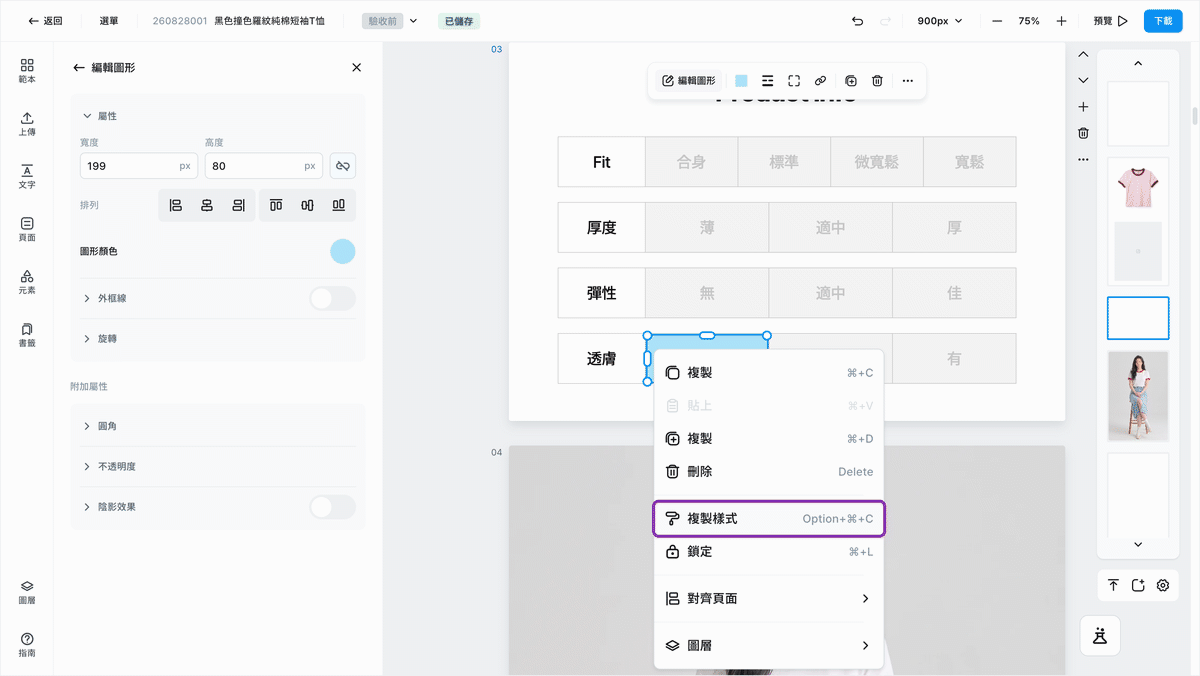Zoom in with the plus icon
Image resolution: width=1200 pixels, height=676 pixels.
tap(1061, 21)
